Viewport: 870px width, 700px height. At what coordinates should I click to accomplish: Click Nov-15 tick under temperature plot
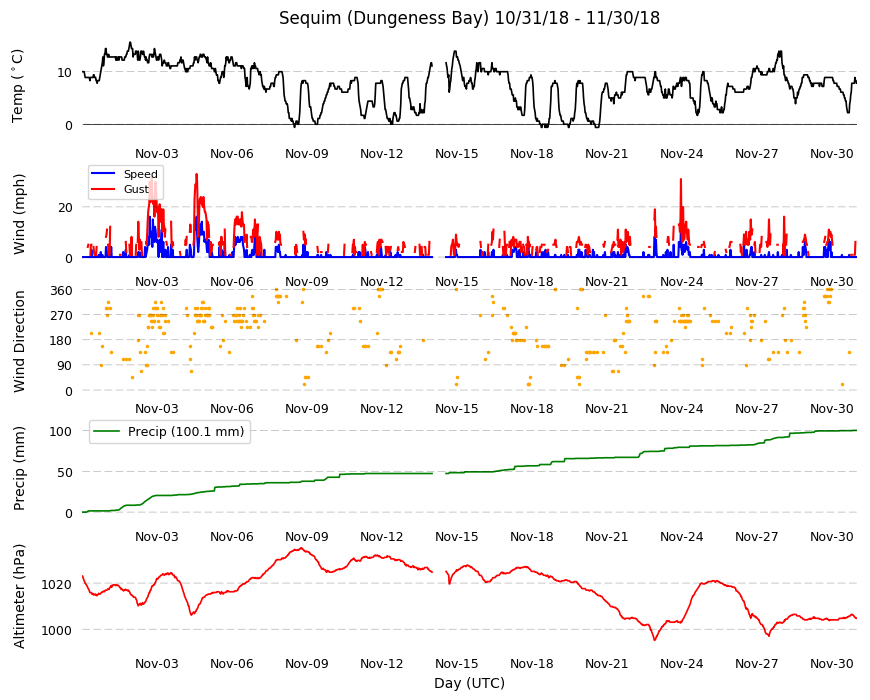(x=457, y=154)
